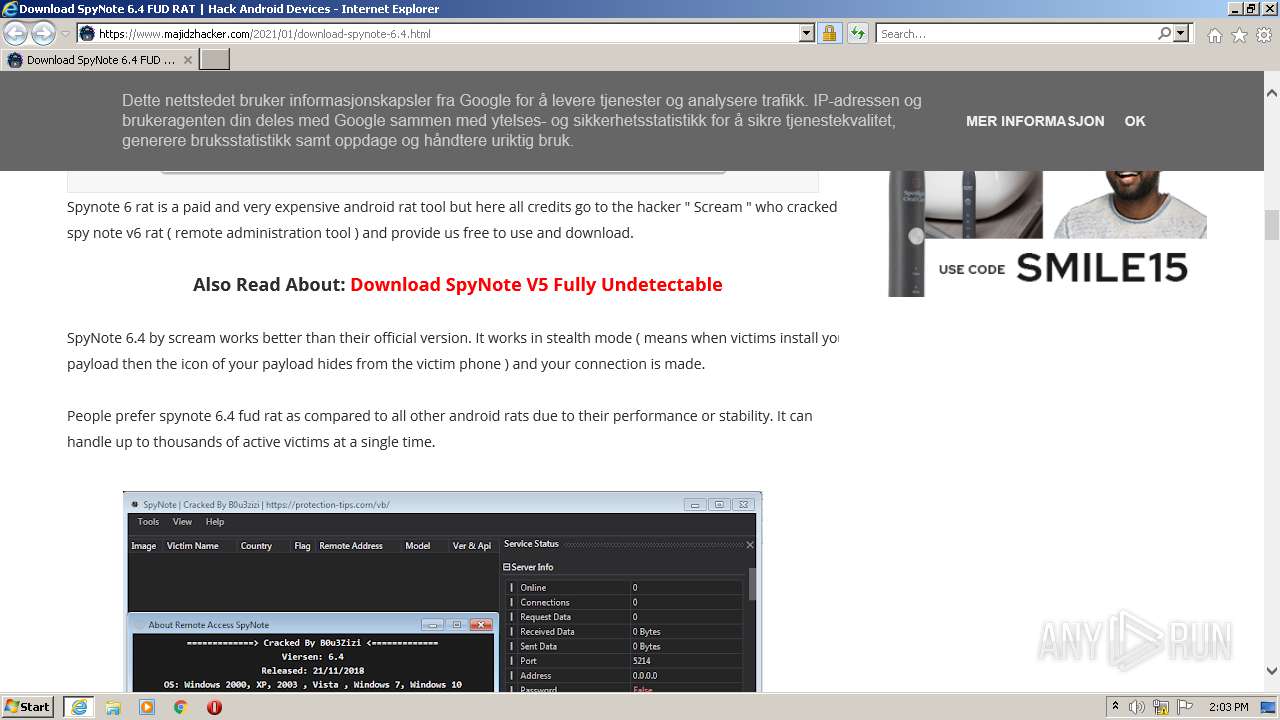
Task: Click the Received Data row label
Action: pos(547,632)
